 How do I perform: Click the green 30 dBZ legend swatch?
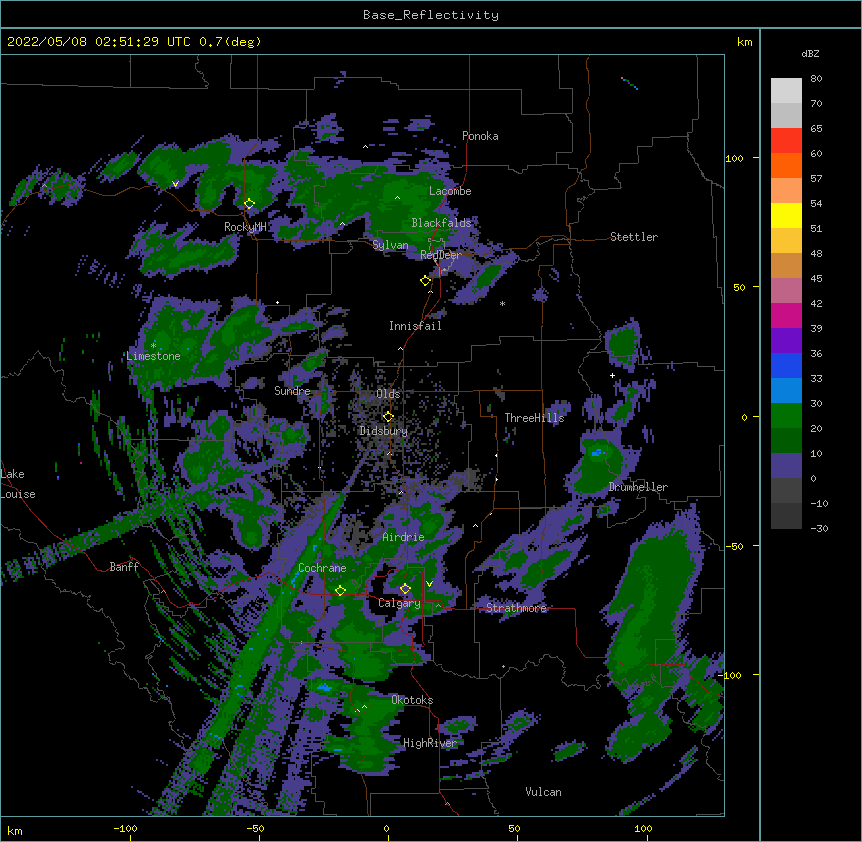[x=786, y=416]
